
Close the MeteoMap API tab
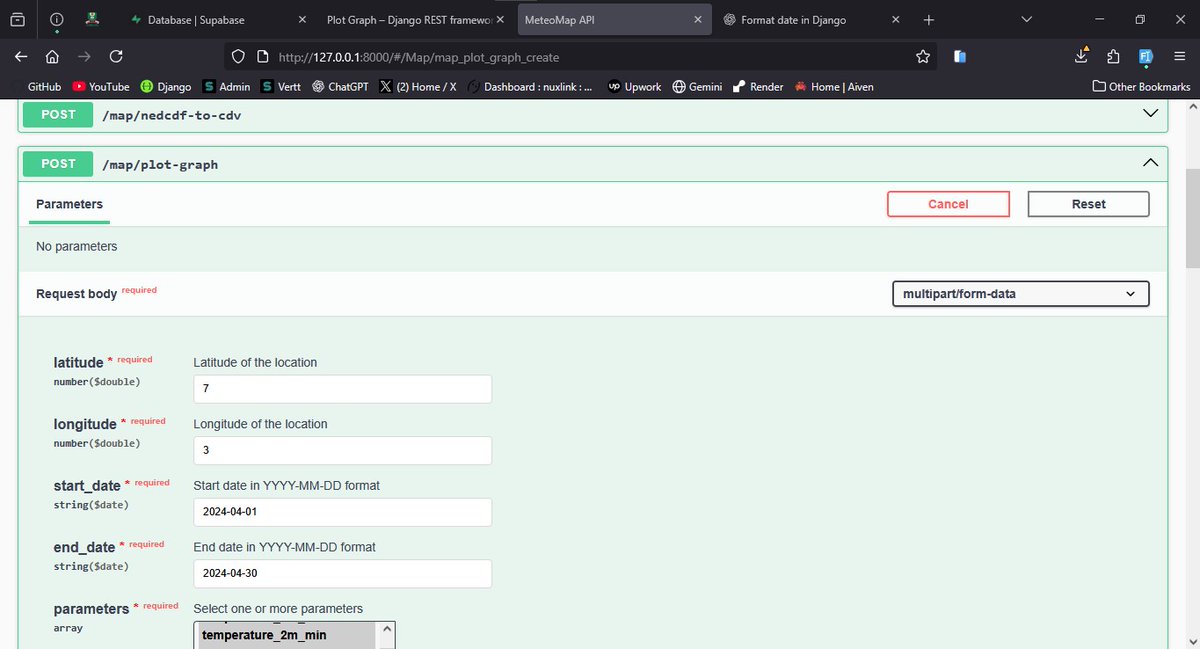point(697,19)
